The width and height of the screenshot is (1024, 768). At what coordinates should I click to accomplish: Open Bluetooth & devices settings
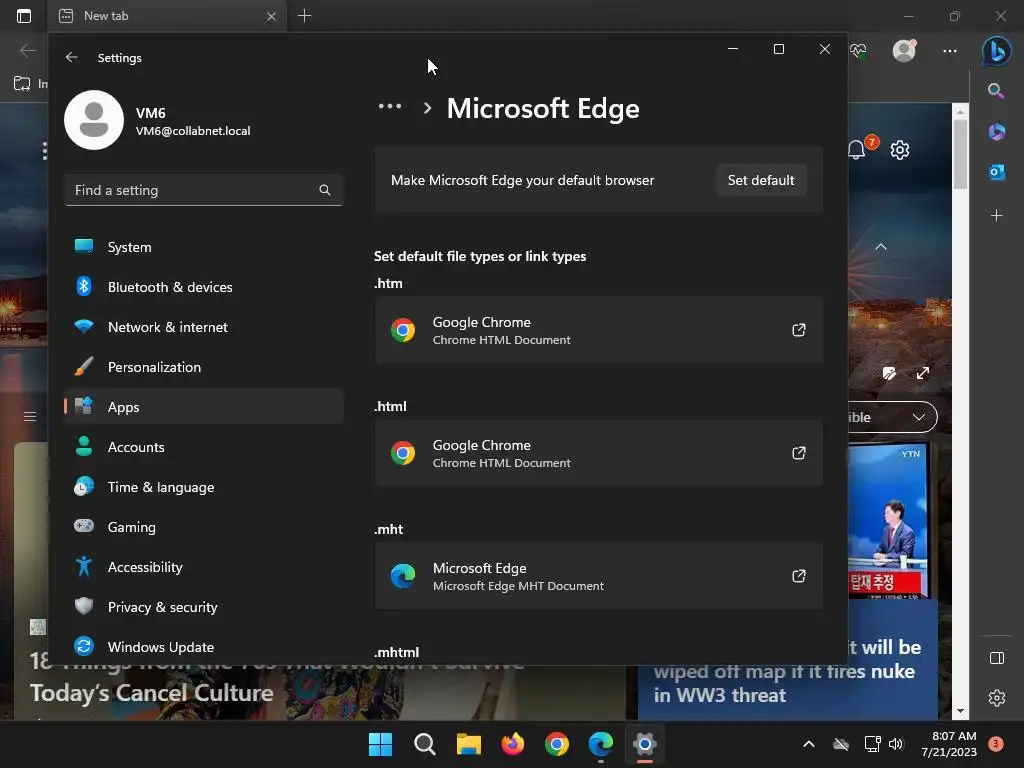point(204,287)
